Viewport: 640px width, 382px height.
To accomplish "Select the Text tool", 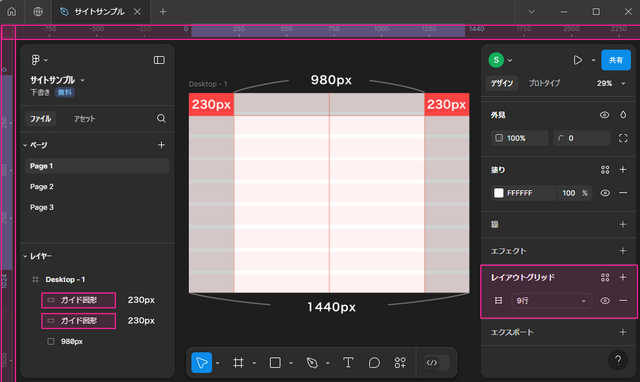I will point(348,362).
